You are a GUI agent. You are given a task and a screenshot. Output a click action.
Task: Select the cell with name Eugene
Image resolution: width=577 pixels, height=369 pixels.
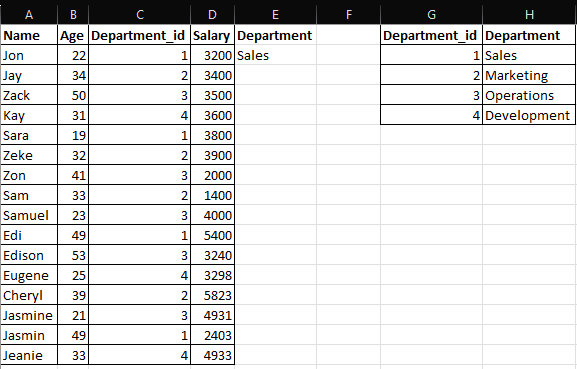point(29,275)
